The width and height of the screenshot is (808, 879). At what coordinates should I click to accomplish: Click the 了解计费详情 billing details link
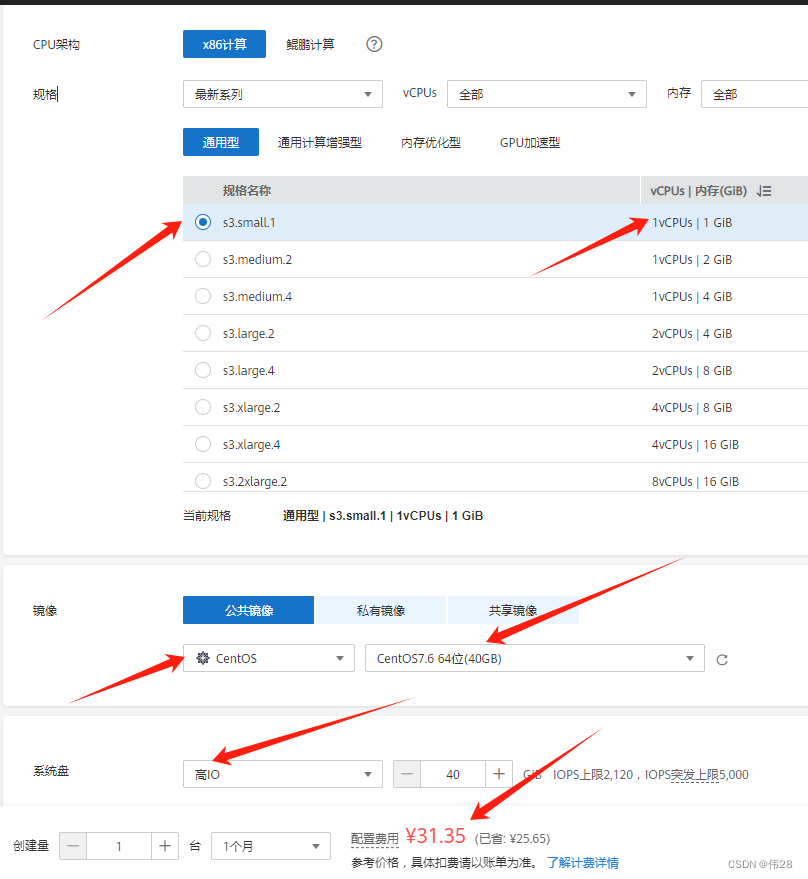pos(583,862)
